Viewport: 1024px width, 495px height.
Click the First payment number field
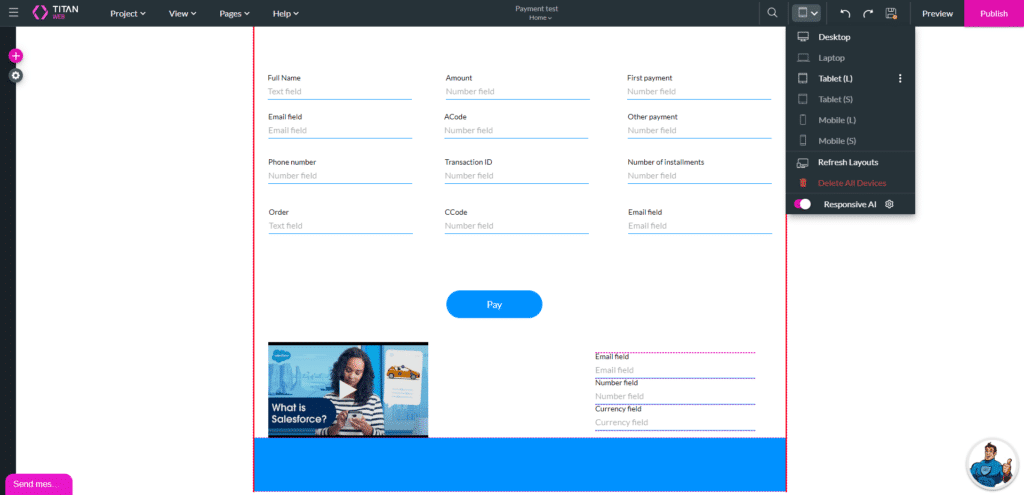[x=699, y=91]
